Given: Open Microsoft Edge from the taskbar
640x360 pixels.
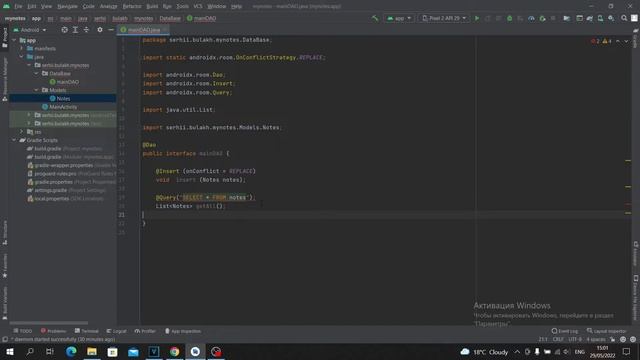Looking at the screenshot, I should pyautogui.click(x=71, y=351).
